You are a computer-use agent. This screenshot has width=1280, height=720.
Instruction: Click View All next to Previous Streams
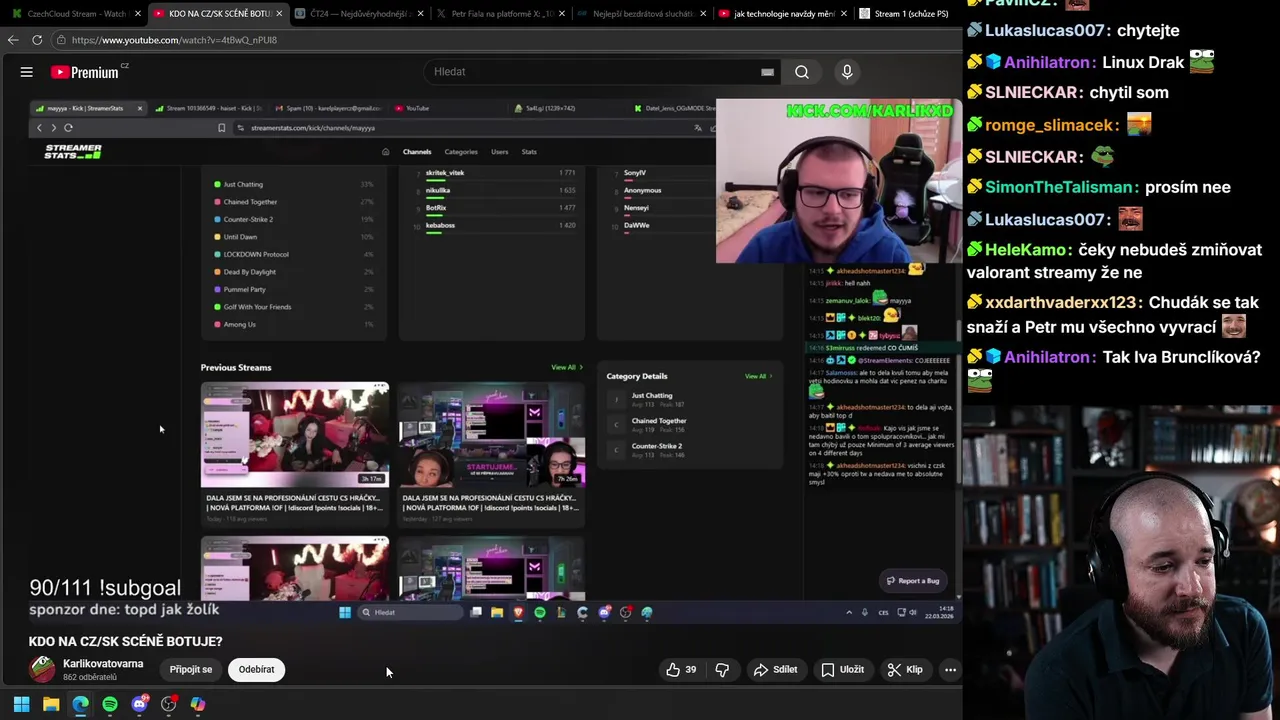pos(566,367)
